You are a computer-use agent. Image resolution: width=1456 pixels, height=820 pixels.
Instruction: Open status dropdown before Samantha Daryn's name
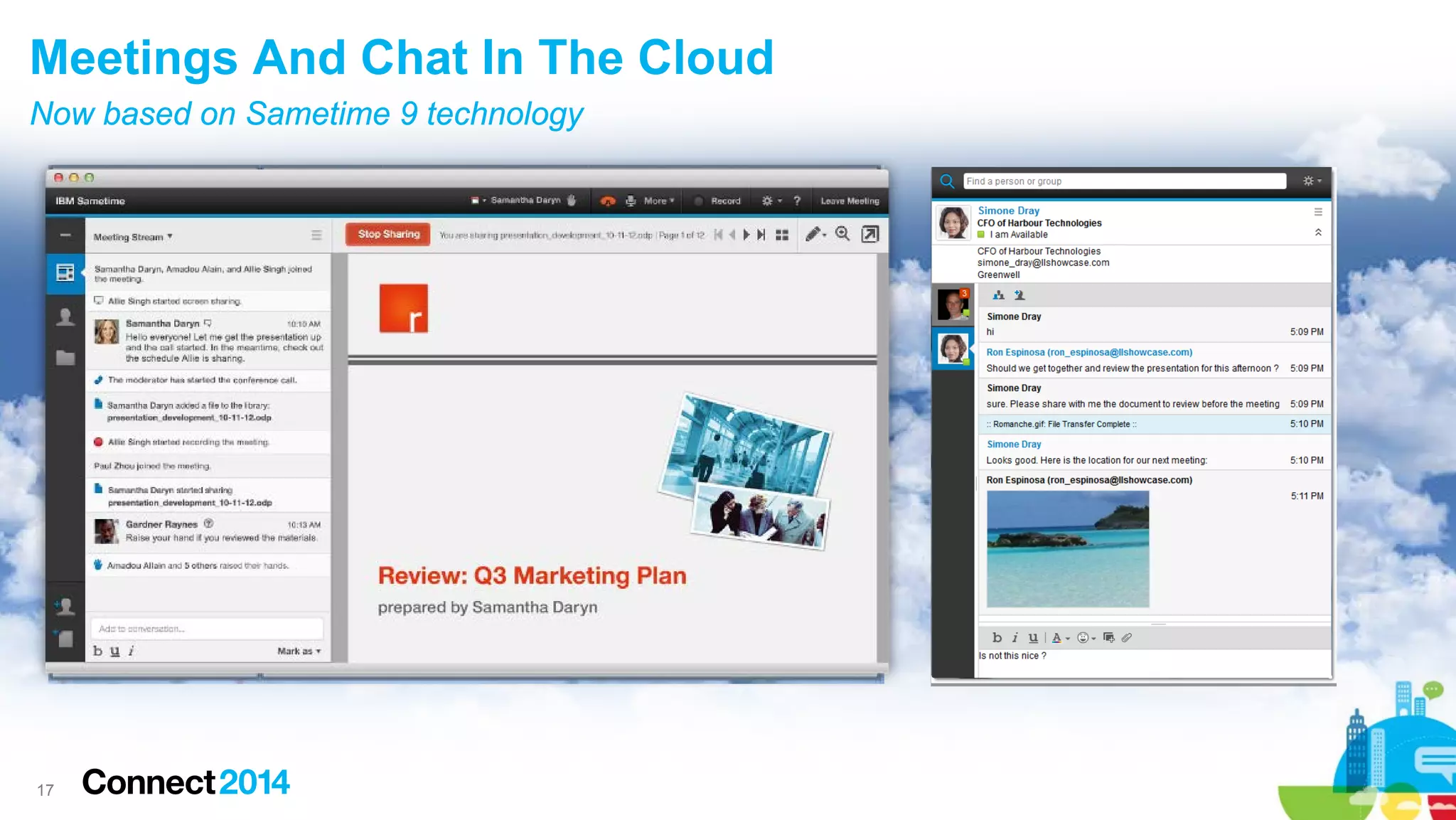click(x=478, y=201)
